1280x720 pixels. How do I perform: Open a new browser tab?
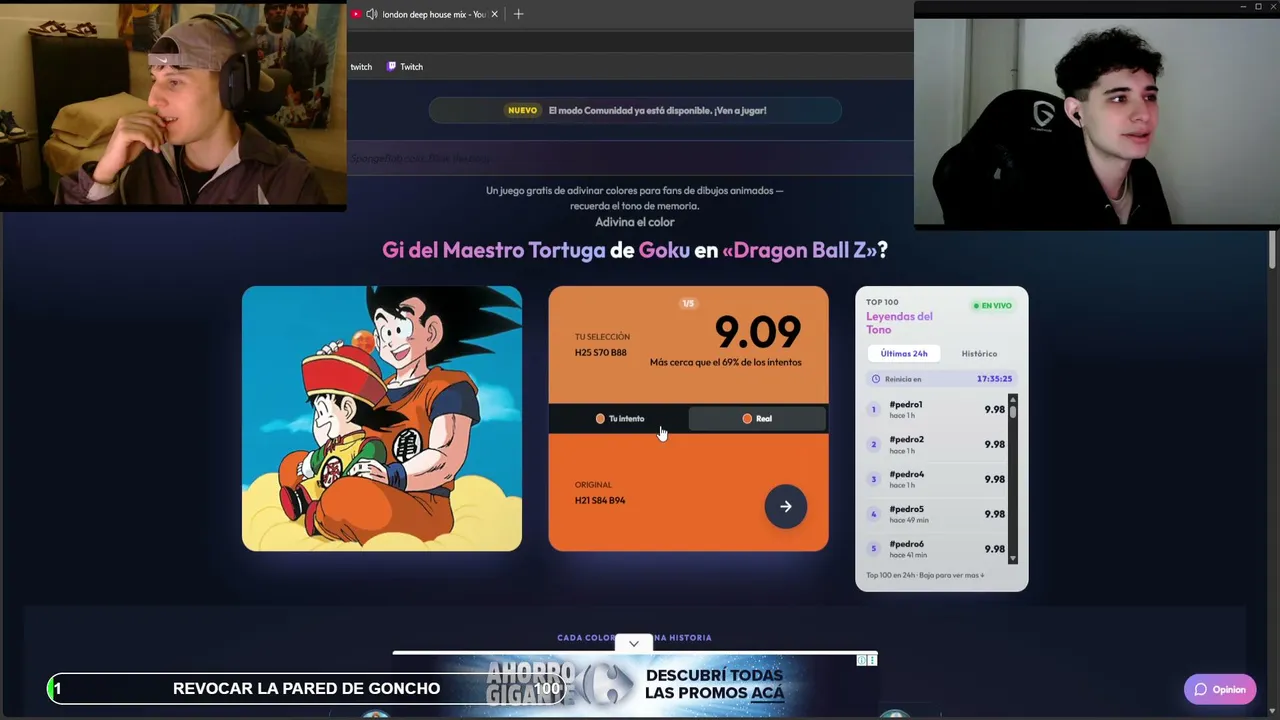tap(518, 14)
